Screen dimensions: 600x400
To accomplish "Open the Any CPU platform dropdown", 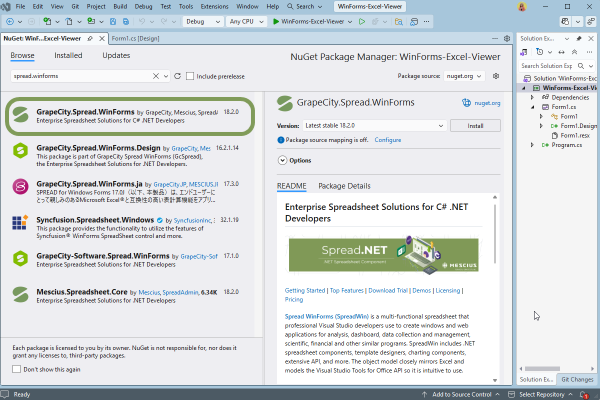I will 246,22.
